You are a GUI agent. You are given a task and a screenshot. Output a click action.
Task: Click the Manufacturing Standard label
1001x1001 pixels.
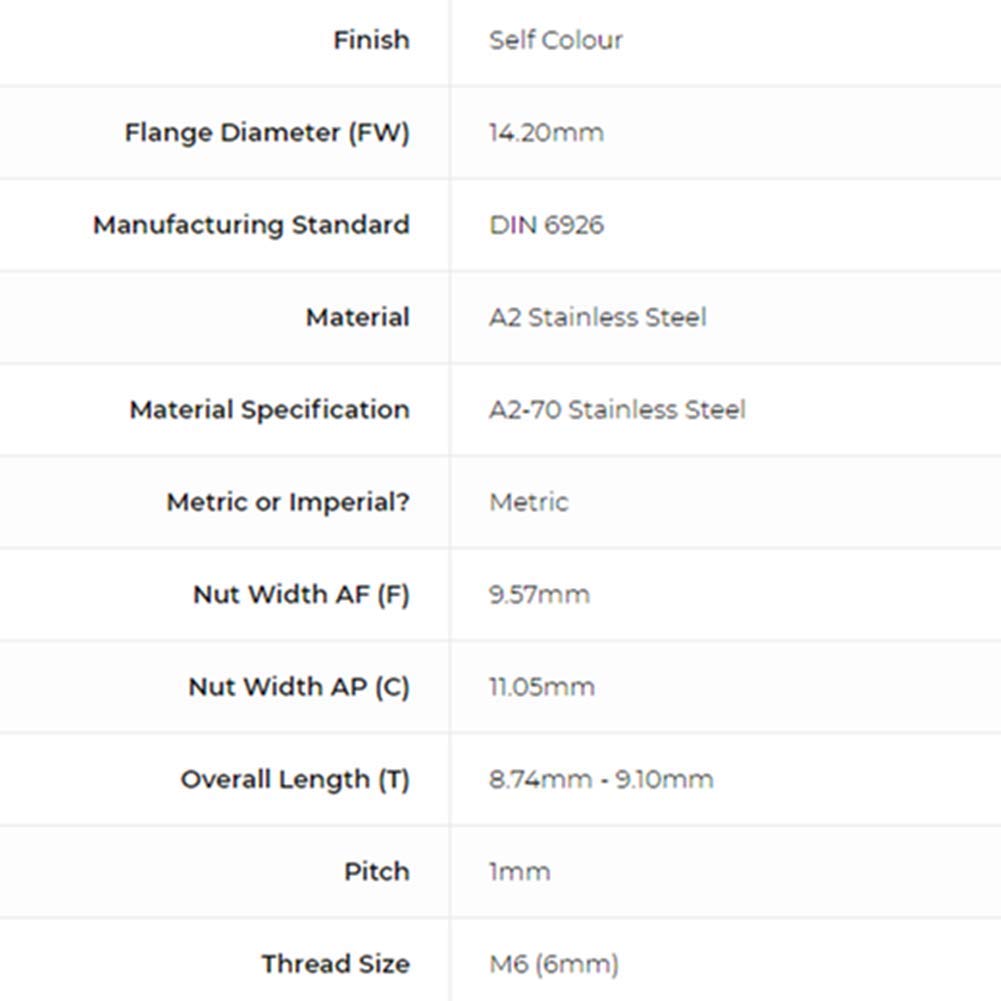pyautogui.click(x=251, y=225)
